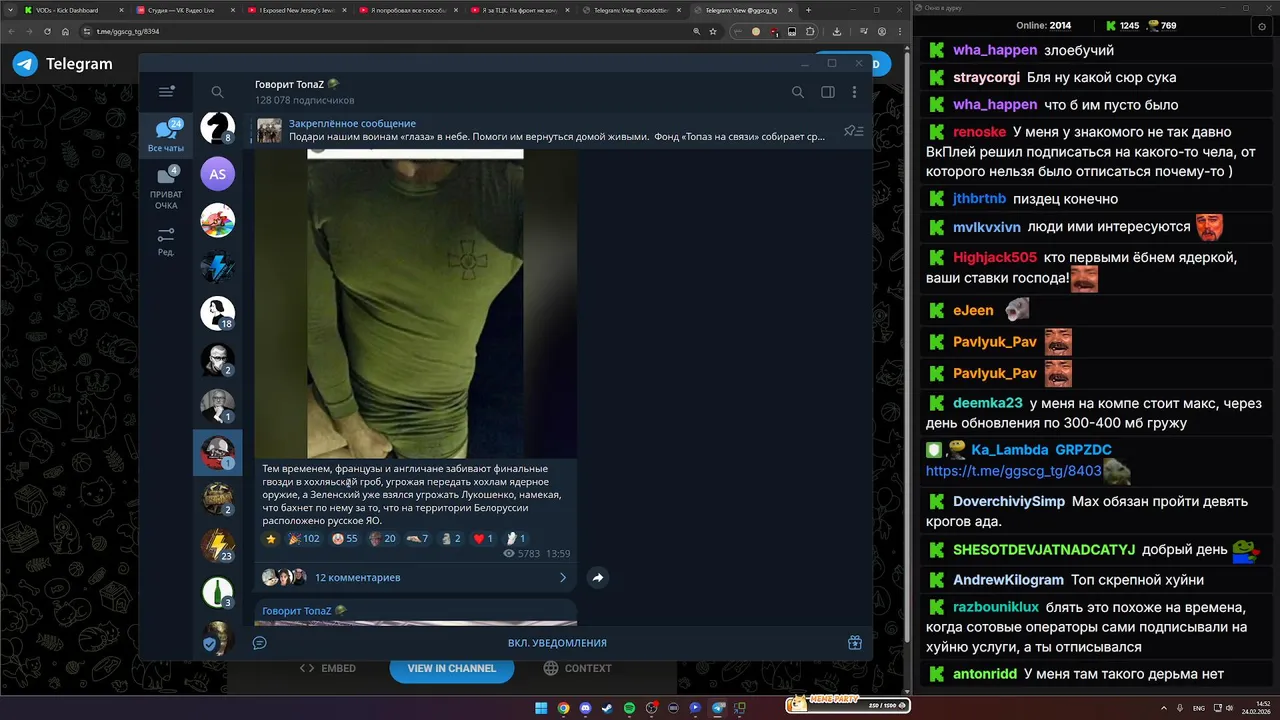
Task: Open the chat with badge 8
Action: [x=218, y=127]
